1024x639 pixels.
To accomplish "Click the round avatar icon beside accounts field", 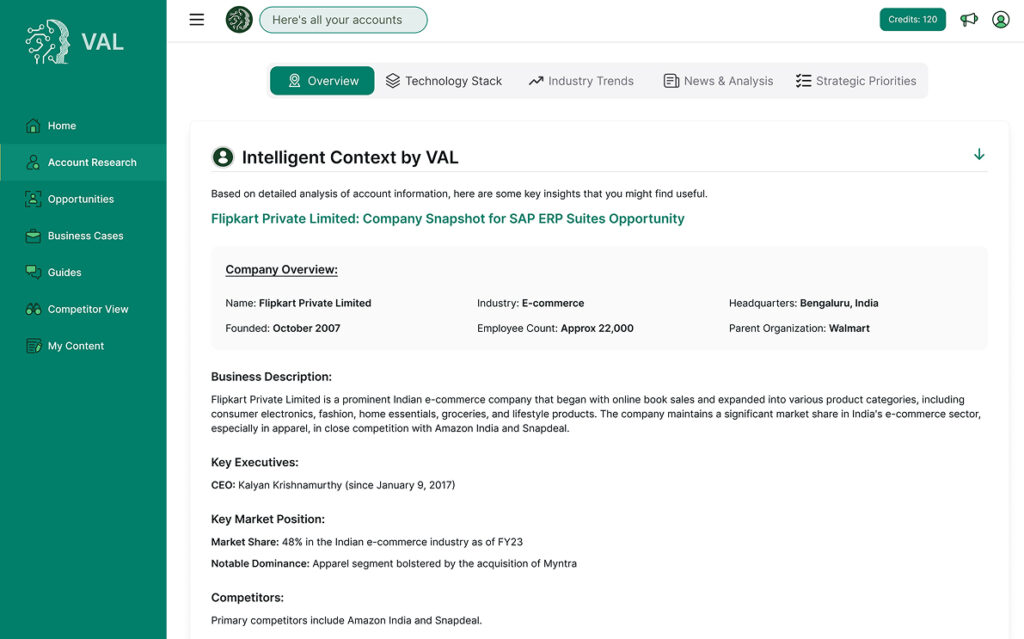I will [239, 20].
